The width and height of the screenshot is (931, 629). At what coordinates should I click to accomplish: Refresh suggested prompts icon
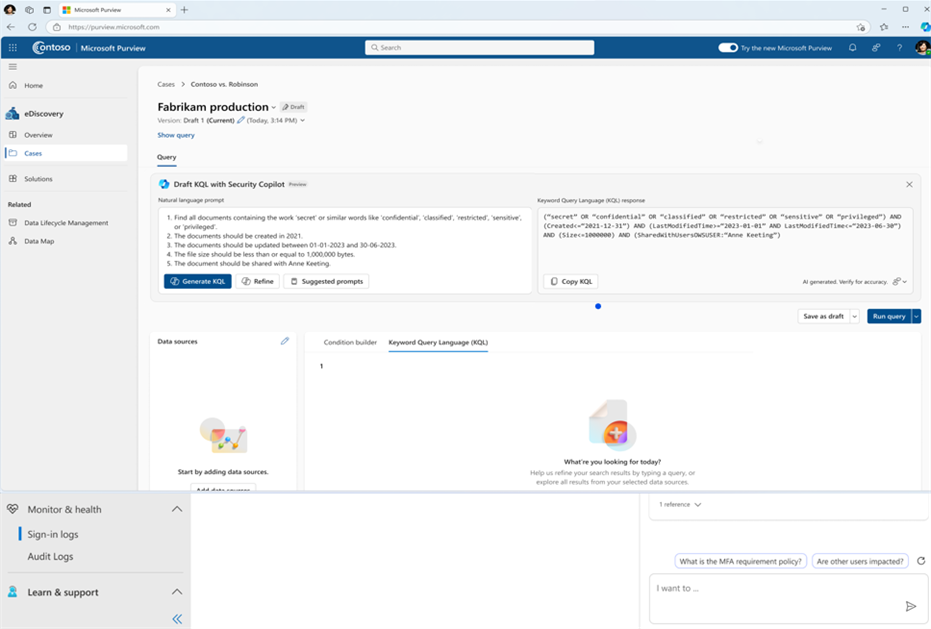click(x=921, y=561)
